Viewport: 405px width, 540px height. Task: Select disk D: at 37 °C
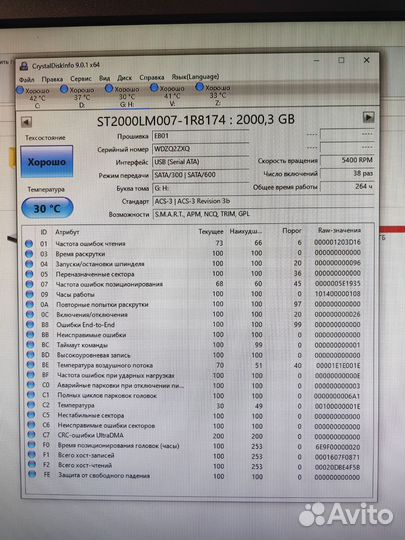(78, 97)
